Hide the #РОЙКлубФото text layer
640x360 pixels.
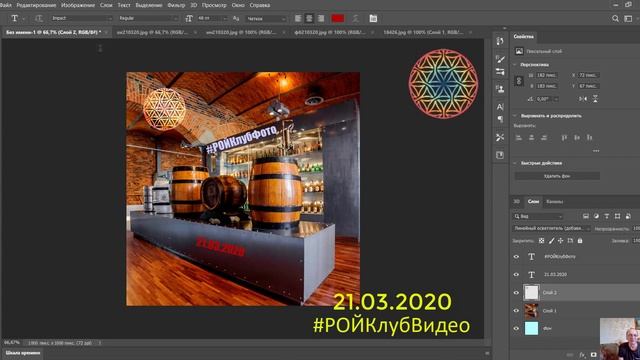pyautogui.click(x=516, y=257)
